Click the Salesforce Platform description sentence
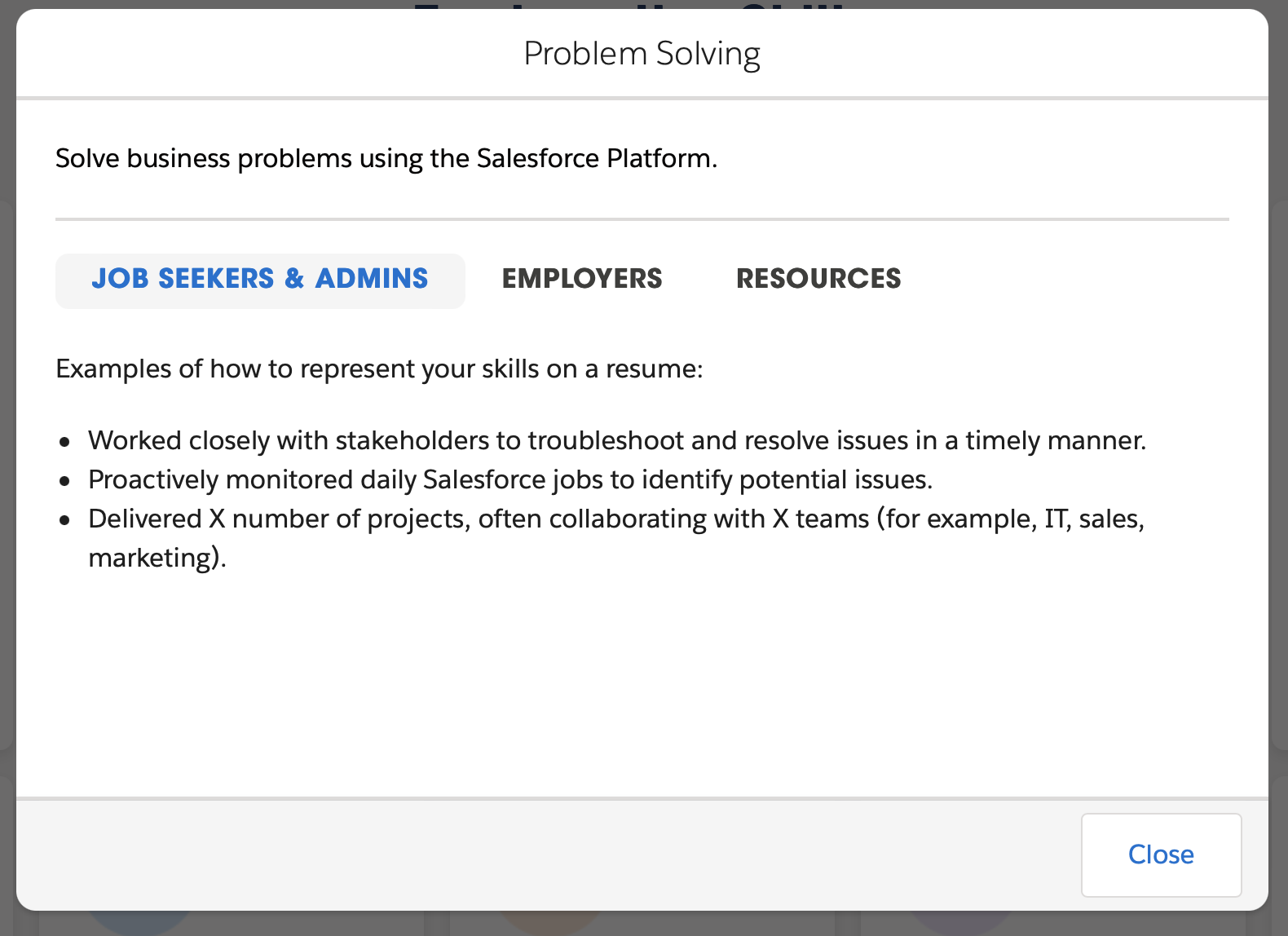This screenshot has height=936, width=1288. tap(386, 158)
